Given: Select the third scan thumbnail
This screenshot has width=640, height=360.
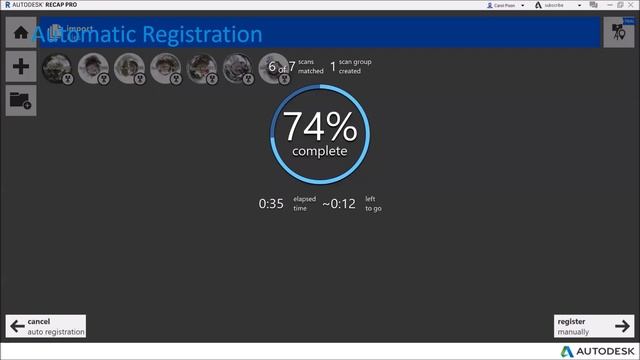Looking at the screenshot, I should [129, 68].
